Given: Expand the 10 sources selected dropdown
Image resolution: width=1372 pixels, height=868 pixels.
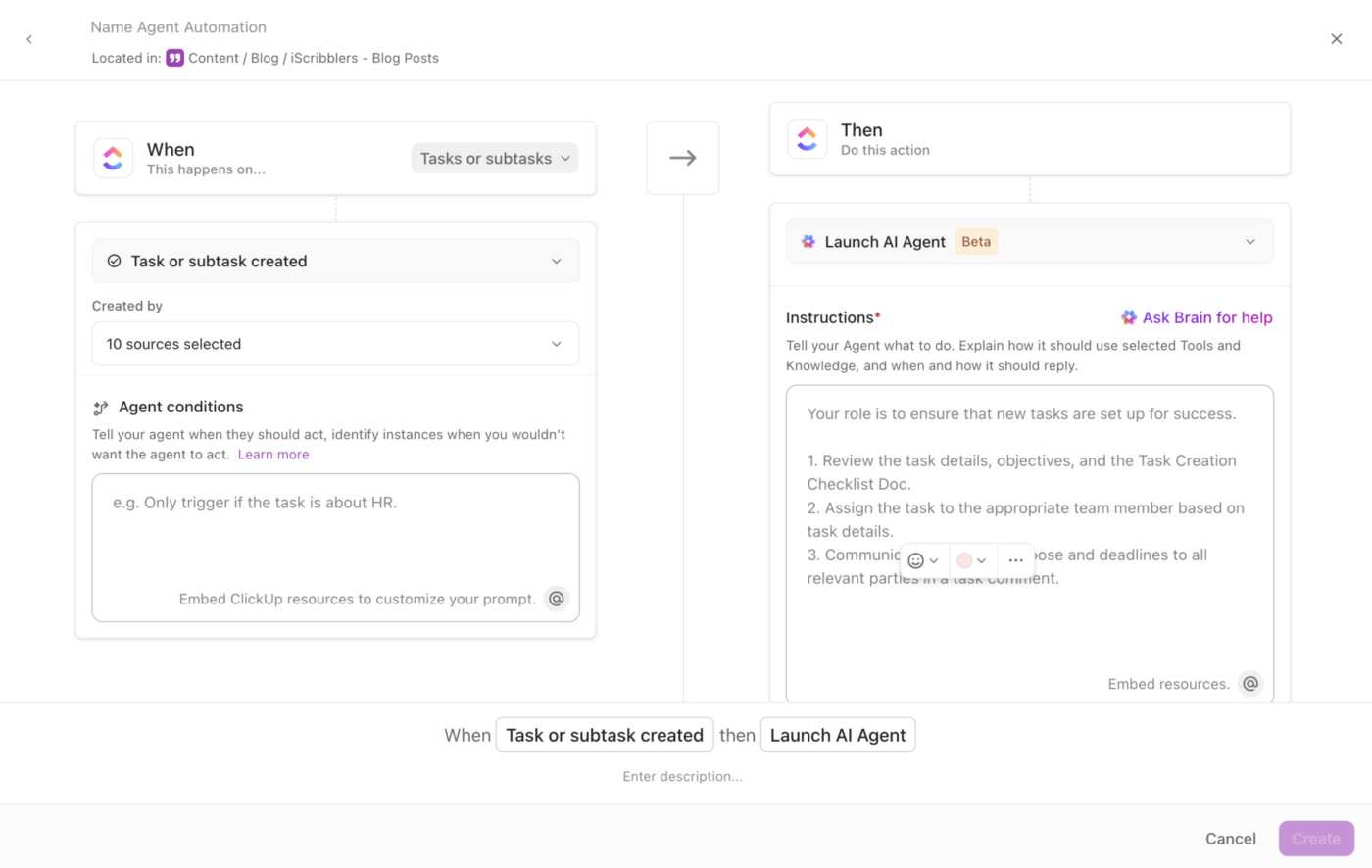Looking at the screenshot, I should pyautogui.click(x=335, y=344).
